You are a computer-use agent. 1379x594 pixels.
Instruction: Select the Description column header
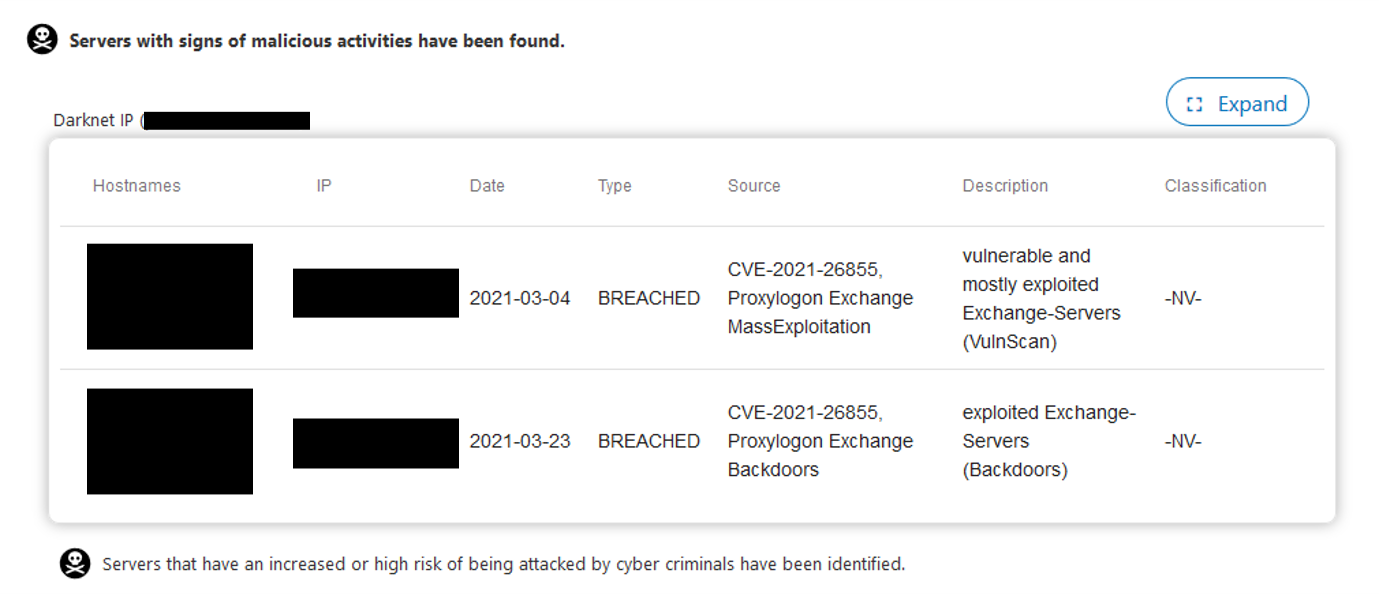click(x=1005, y=186)
